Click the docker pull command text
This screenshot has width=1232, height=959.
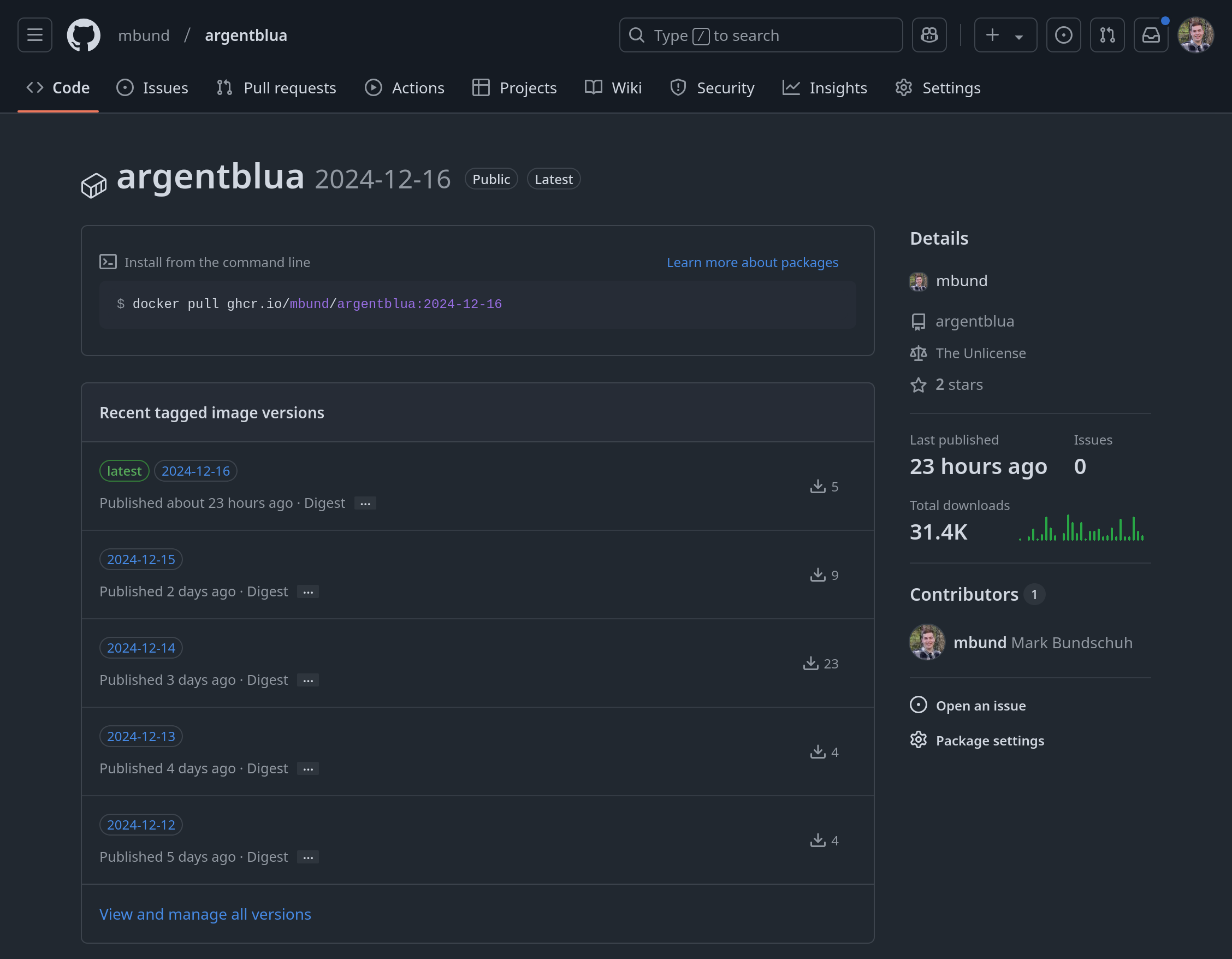pos(317,304)
